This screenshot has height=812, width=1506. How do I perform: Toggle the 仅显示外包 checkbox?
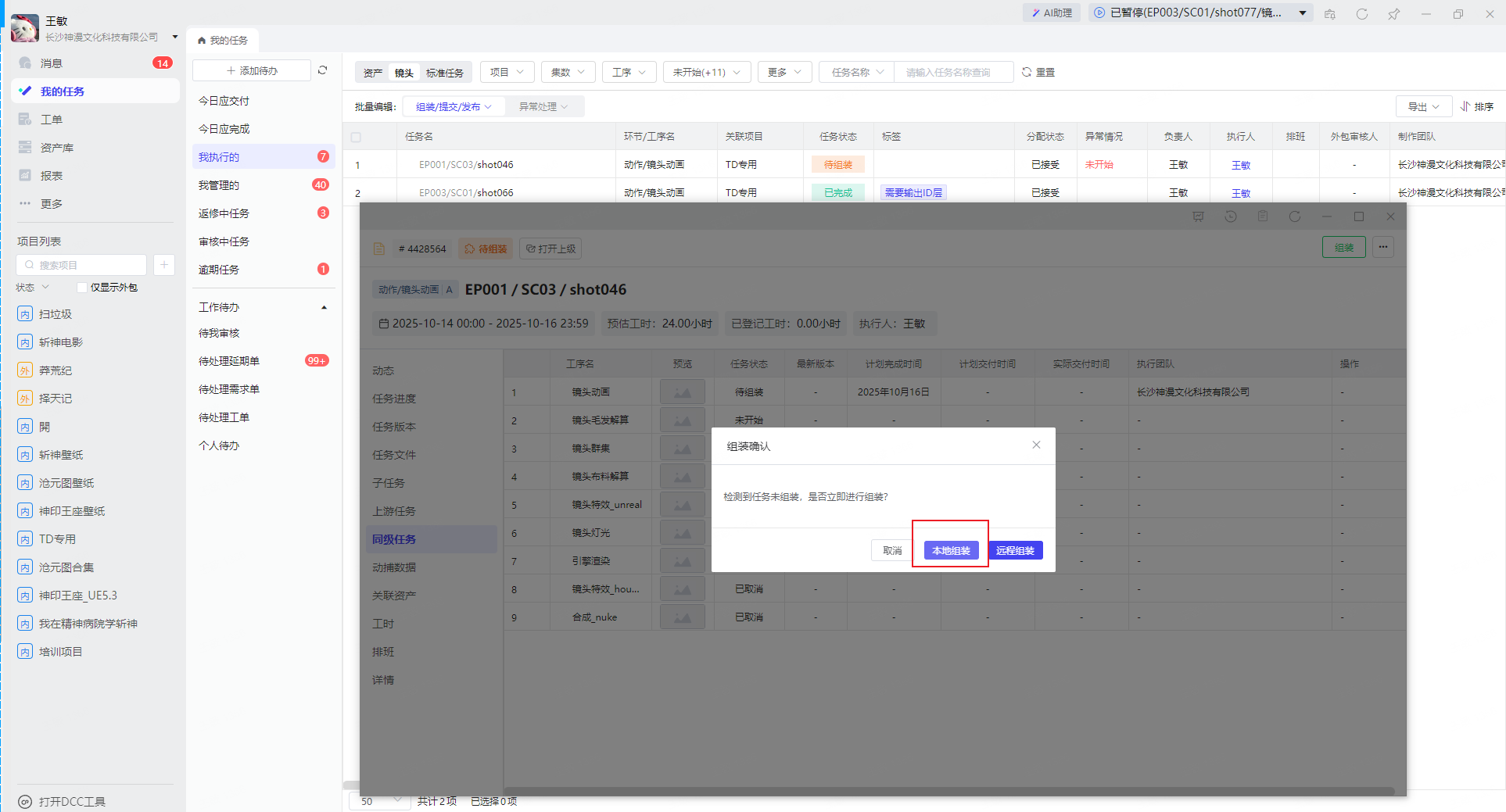click(82, 288)
